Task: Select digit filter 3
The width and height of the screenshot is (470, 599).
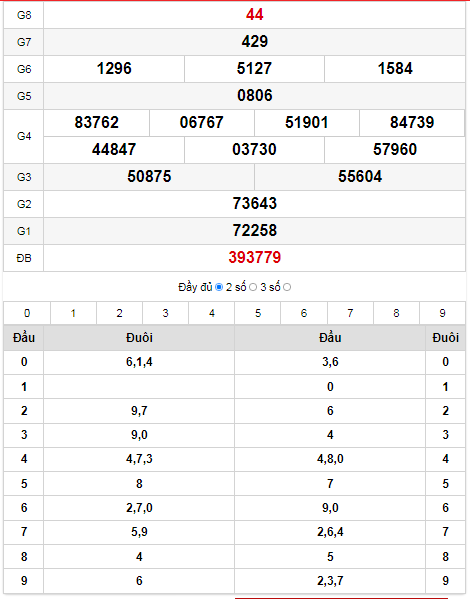Action: point(165,313)
